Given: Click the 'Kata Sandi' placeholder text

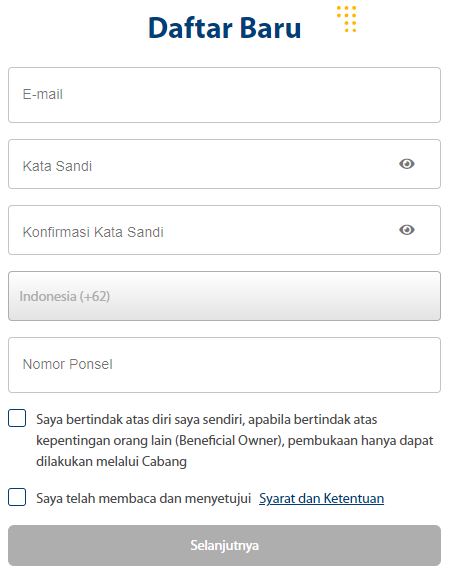Looking at the screenshot, I should (57, 166).
